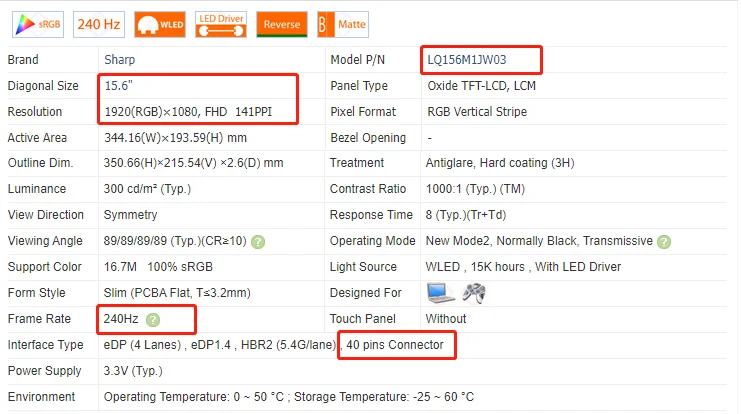Select the RGB Vertical Stripe pixel format
This screenshot has width=741, height=414.
point(477,112)
